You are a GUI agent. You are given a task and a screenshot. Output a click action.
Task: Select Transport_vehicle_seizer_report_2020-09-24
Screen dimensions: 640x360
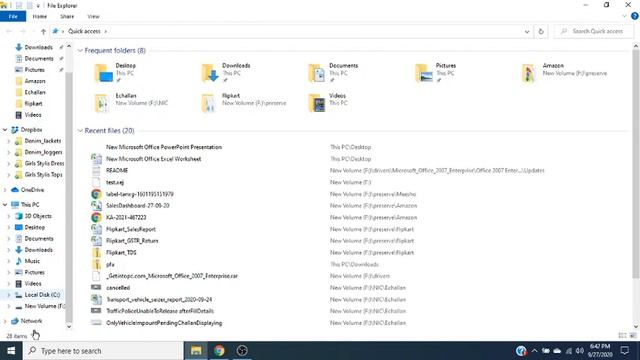pos(159,300)
